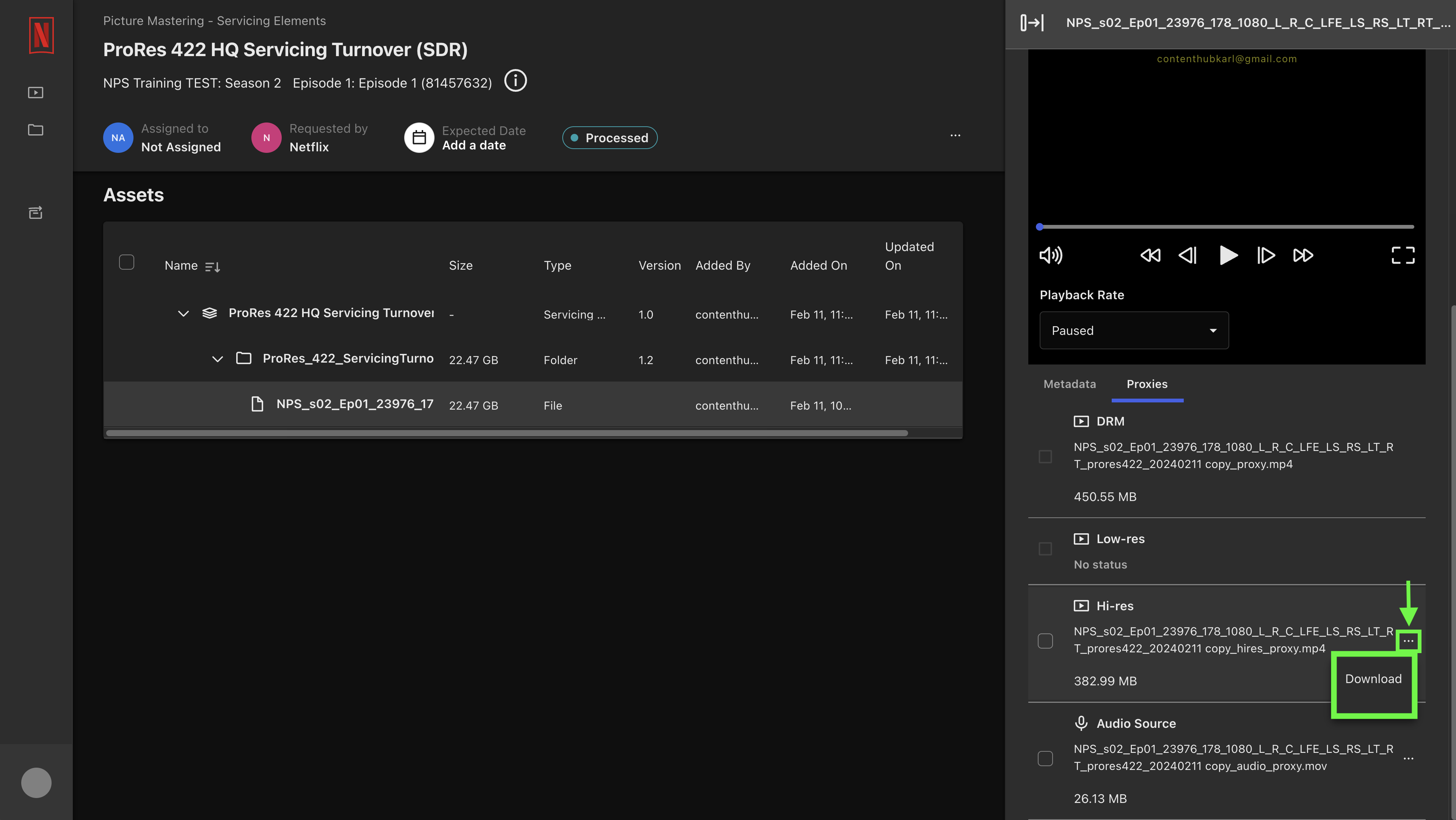Image resolution: width=1456 pixels, height=820 pixels.
Task: Click the Audio Source proxy filename
Action: point(1233,758)
